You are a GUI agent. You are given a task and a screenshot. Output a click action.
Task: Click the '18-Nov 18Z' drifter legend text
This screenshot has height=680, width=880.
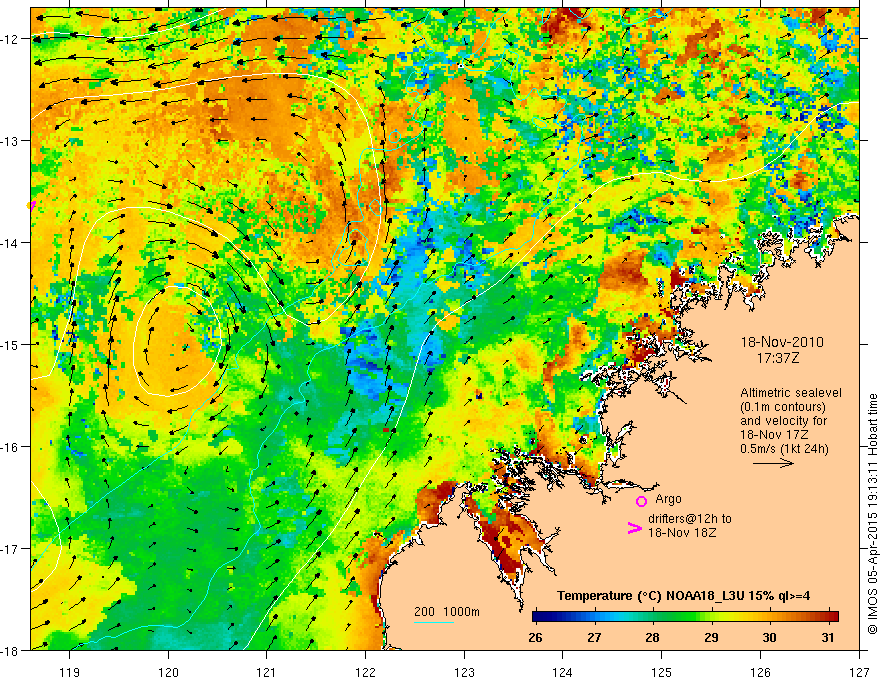coord(682,533)
